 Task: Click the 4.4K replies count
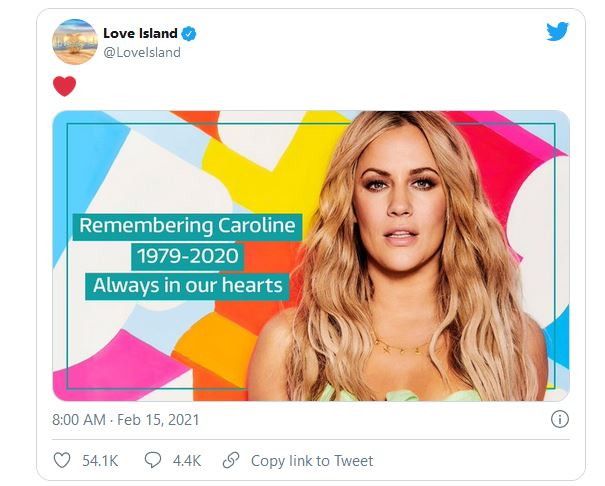186,461
